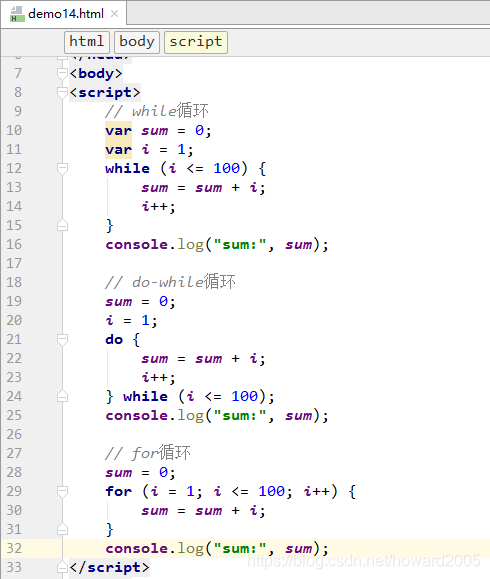This screenshot has height=579, width=490.
Task: Select script breadcrumb
Action: tap(196, 42)
